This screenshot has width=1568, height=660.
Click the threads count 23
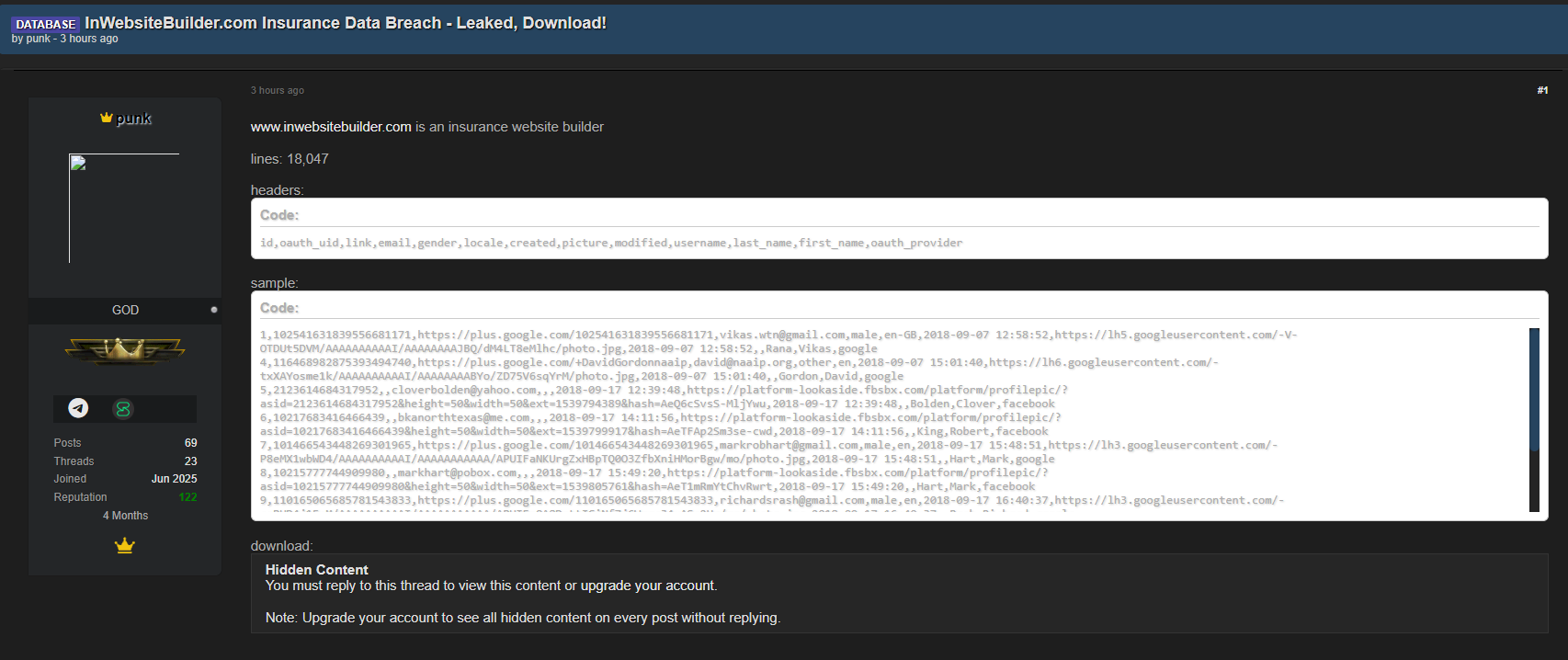click(x=190, y=461)
